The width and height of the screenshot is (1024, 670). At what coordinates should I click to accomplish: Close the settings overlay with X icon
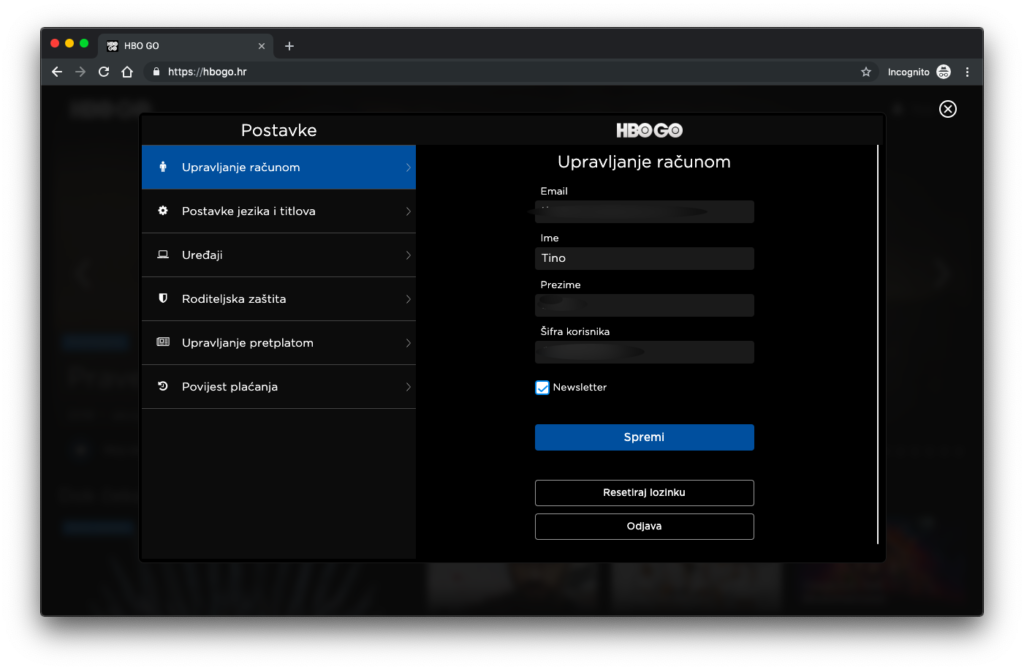point(947,109)
